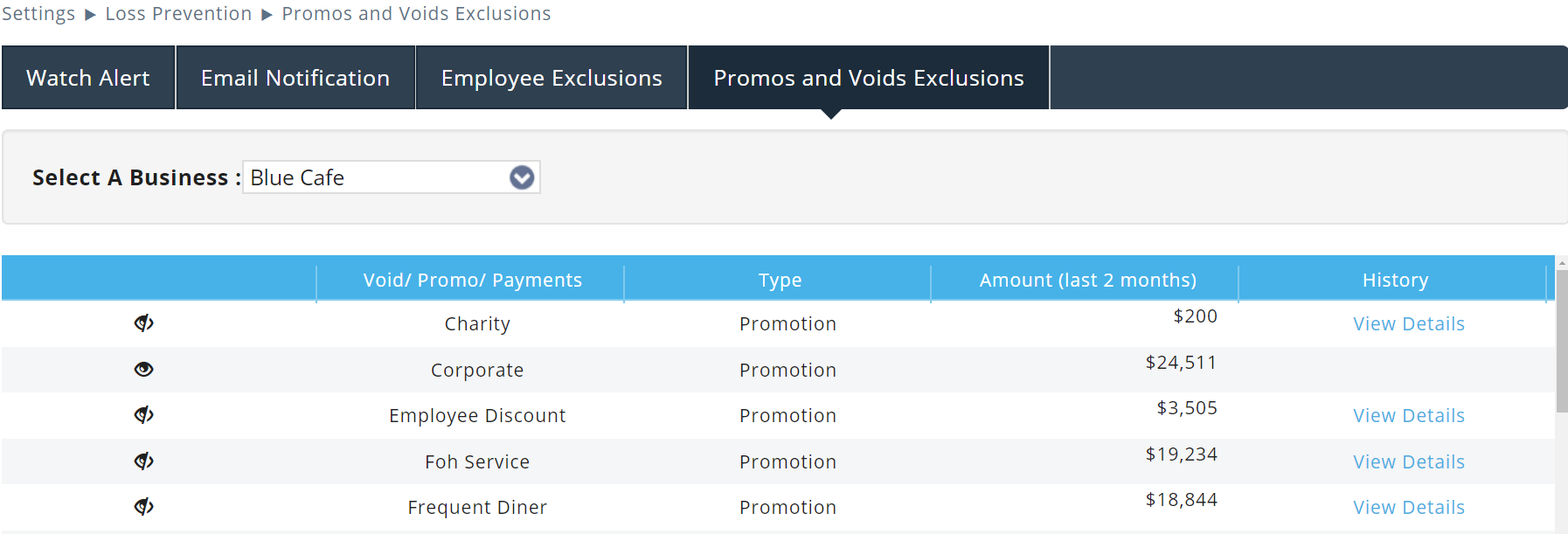
Task: Navigate to Loss Prevention breadcrumb
Action: [x=178, y=14]
